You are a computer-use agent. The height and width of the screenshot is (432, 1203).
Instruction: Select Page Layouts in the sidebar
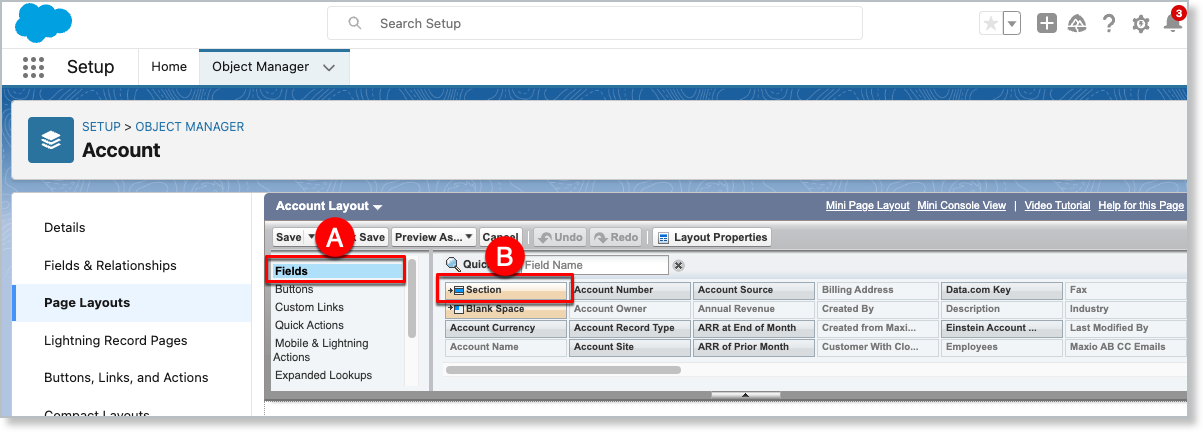click(x=87, y=303)
